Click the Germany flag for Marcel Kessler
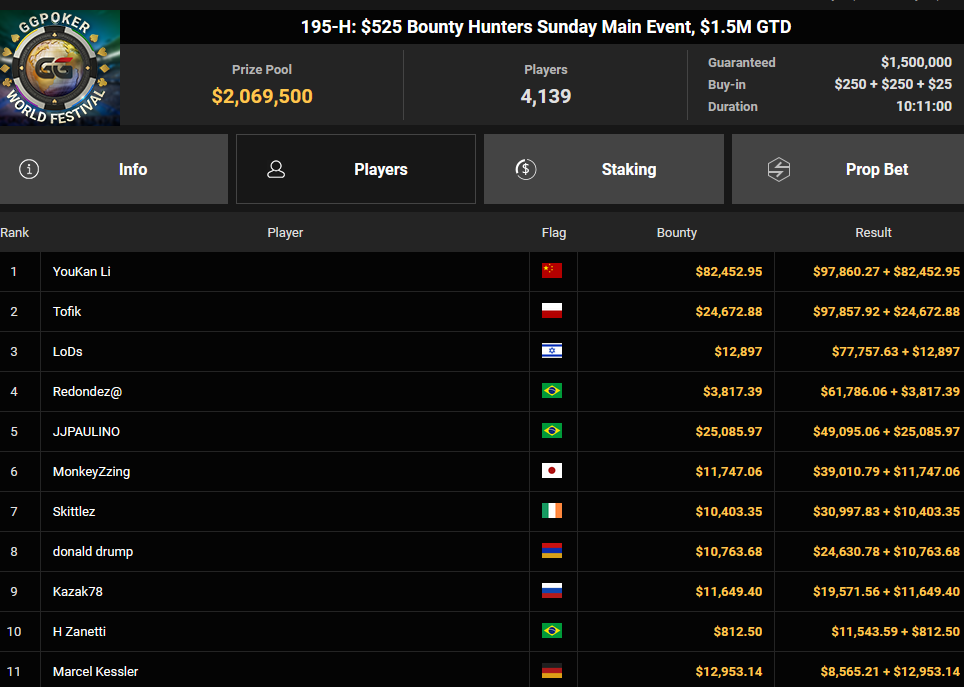The height and width of the screenshot is (687, 964). [551, 671]
